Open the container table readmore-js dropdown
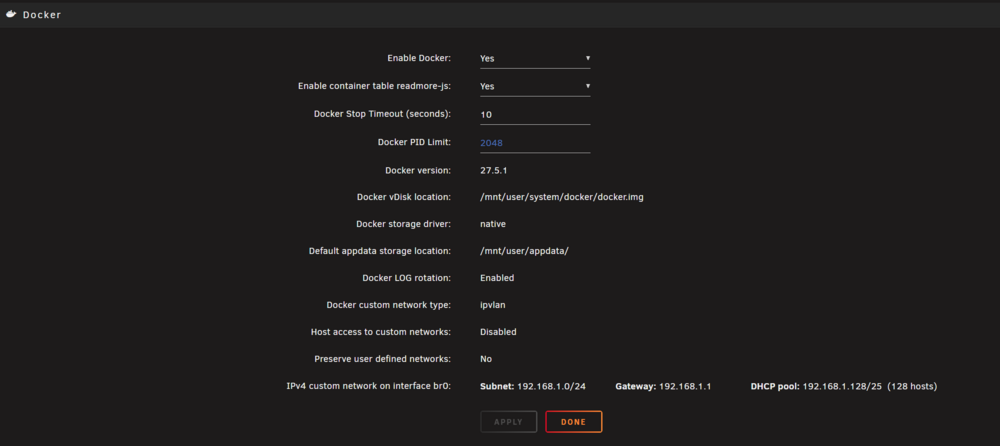 pos(535,86)
